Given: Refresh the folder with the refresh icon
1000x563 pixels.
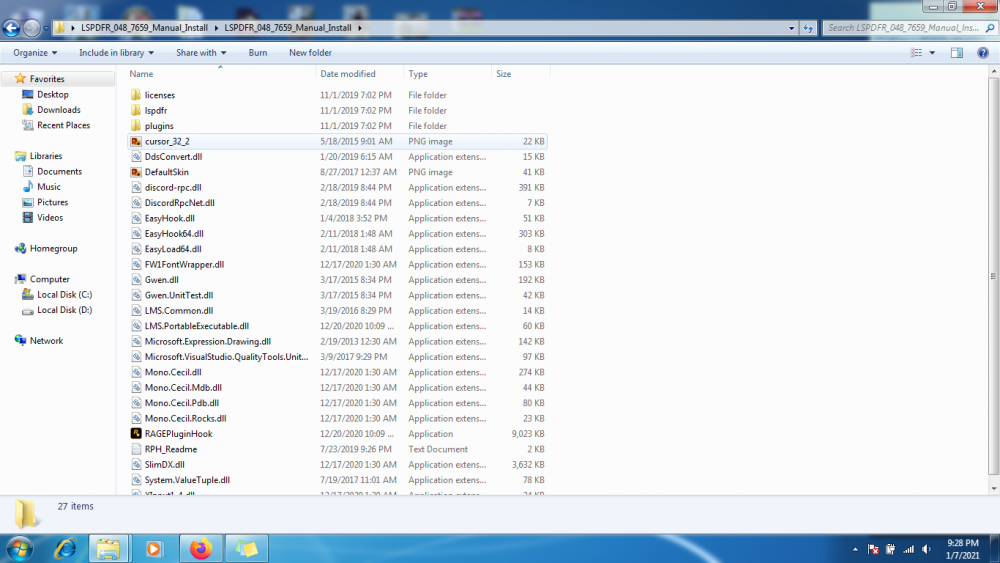Looking at the screenshot, I should (x=808, y=28).
